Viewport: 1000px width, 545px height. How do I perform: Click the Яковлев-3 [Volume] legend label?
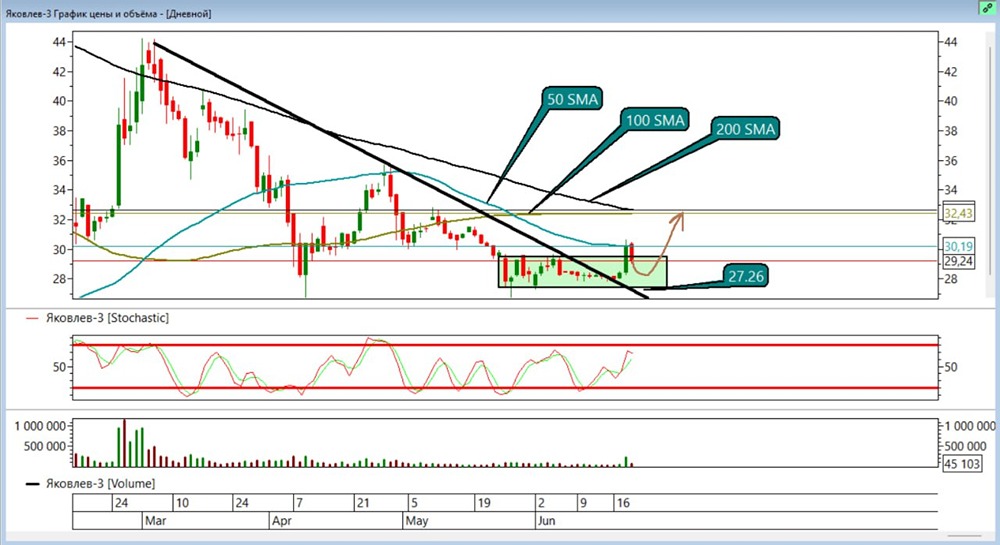click(x=100, y=484)
